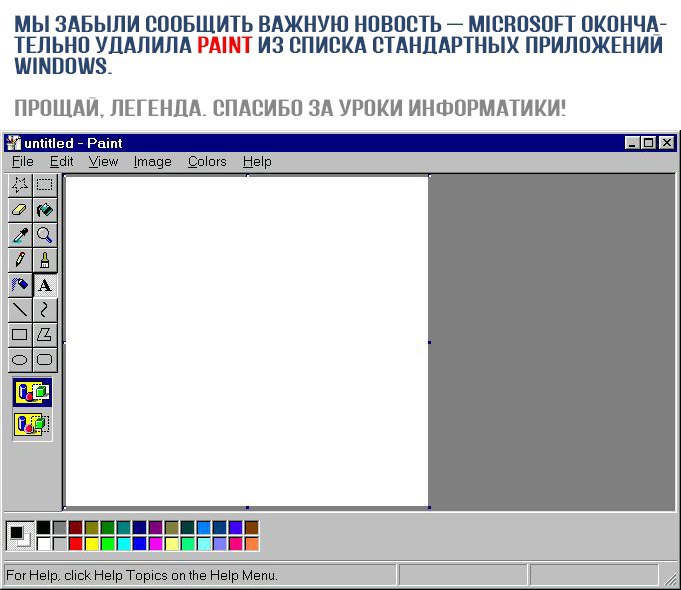
Task: Click the 'For Help, click Help Topics' status text
Action: (x=142, y=575)
